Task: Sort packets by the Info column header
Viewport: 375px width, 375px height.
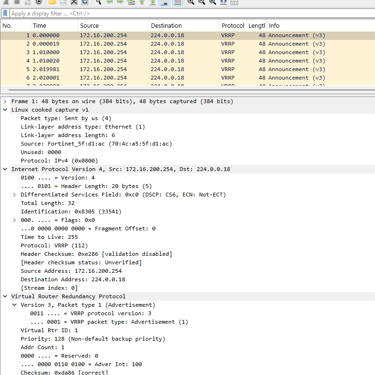Action: [321, 26]
